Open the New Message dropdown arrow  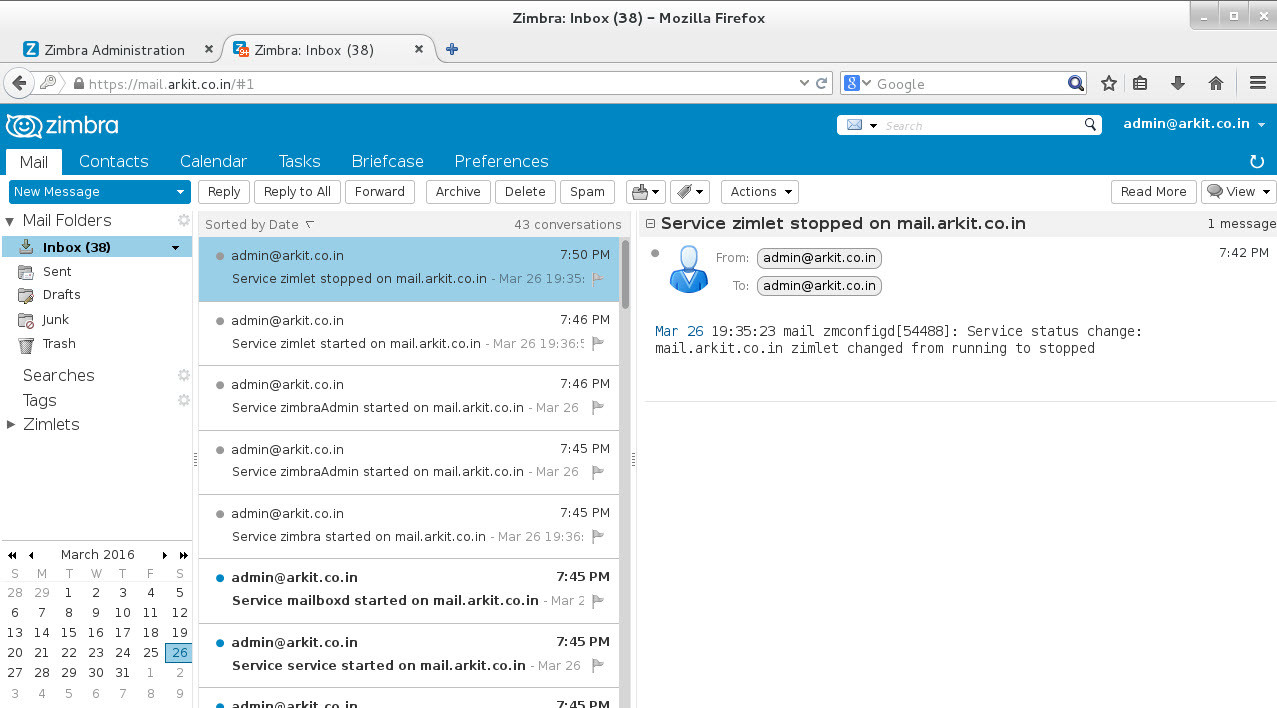180,191
